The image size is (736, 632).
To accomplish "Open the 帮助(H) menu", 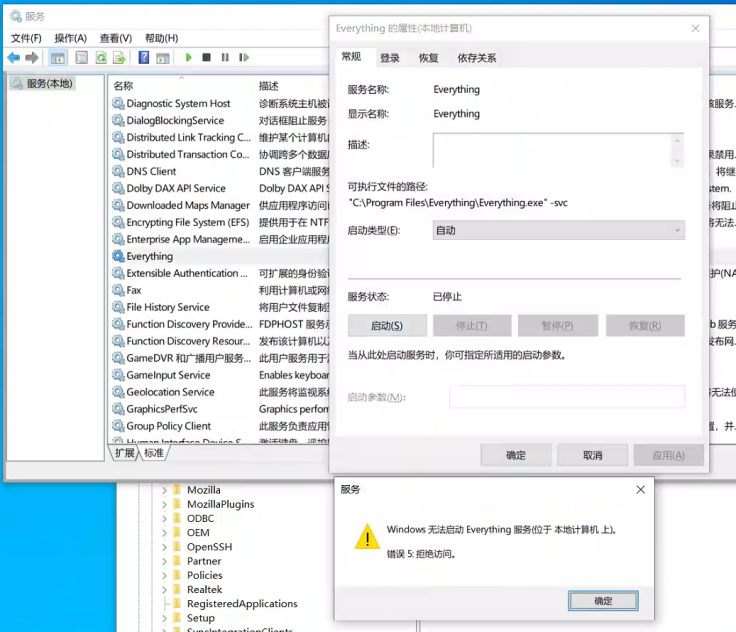I will (x=161, y=38).
